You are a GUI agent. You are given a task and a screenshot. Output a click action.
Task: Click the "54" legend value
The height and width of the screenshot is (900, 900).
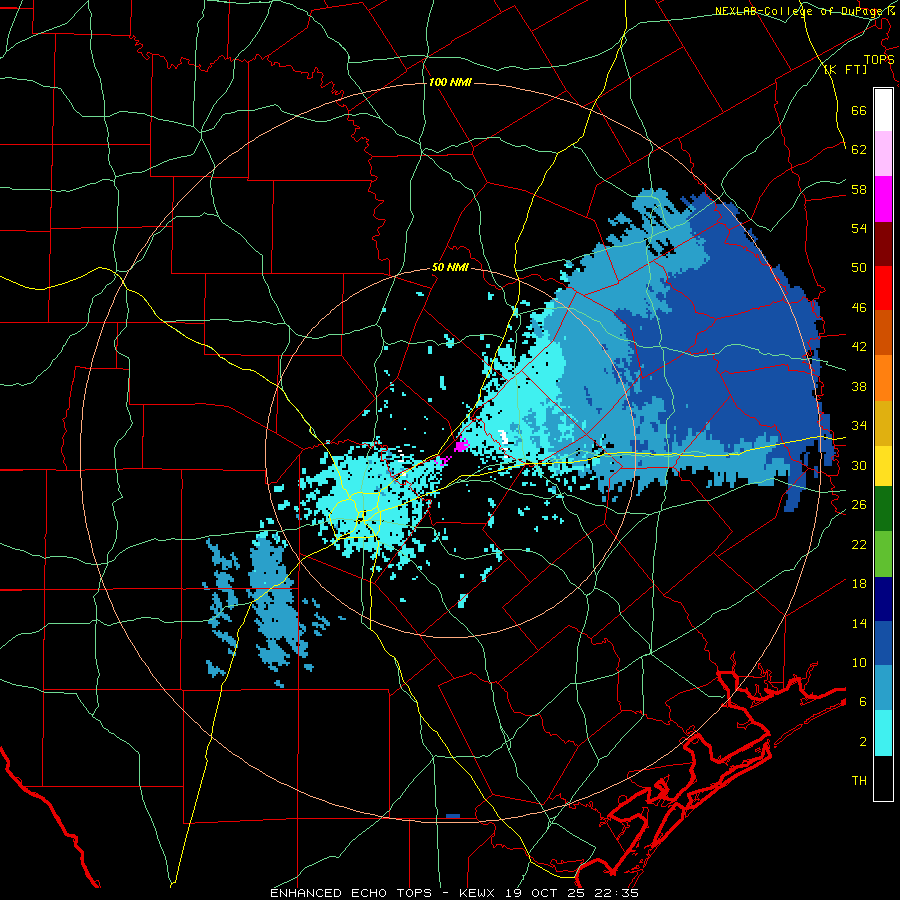coord(859,228)
